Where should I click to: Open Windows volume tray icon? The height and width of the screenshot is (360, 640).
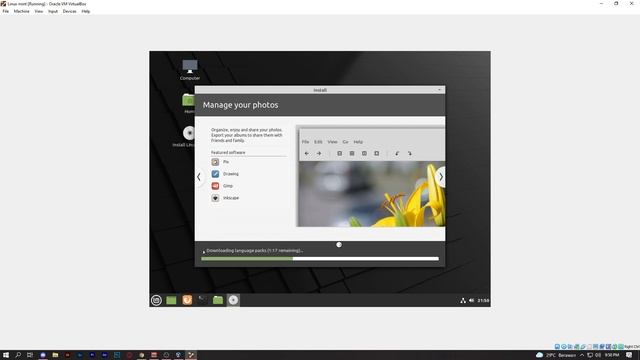click(x=598, y=355)
